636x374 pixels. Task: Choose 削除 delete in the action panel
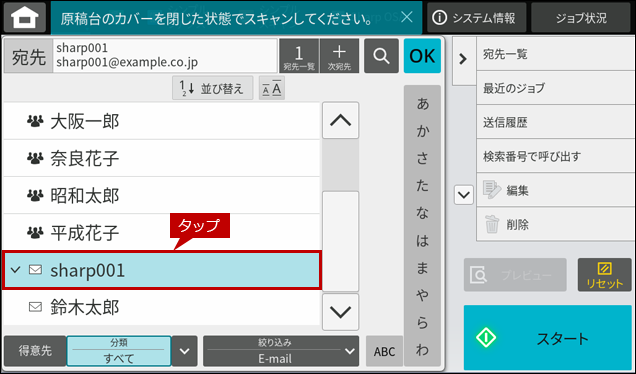pos(556,224)
